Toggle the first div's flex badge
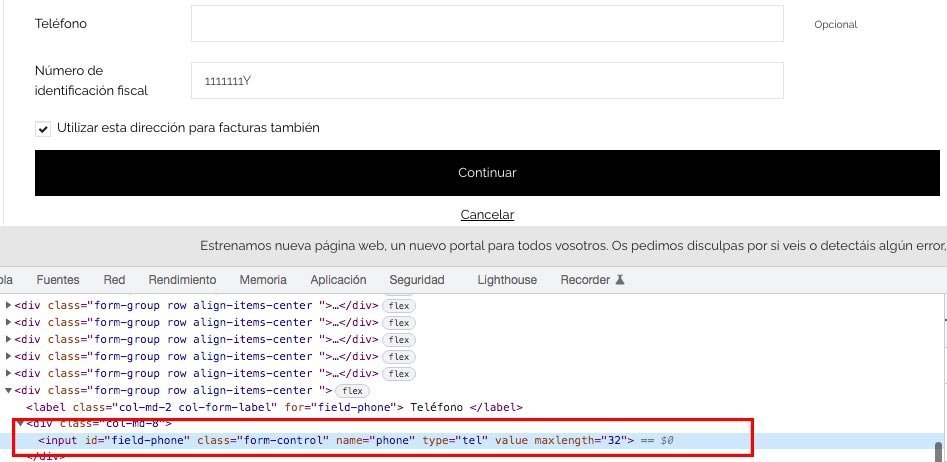Screen dimensions: 947x462 click(x=399, y=306)
